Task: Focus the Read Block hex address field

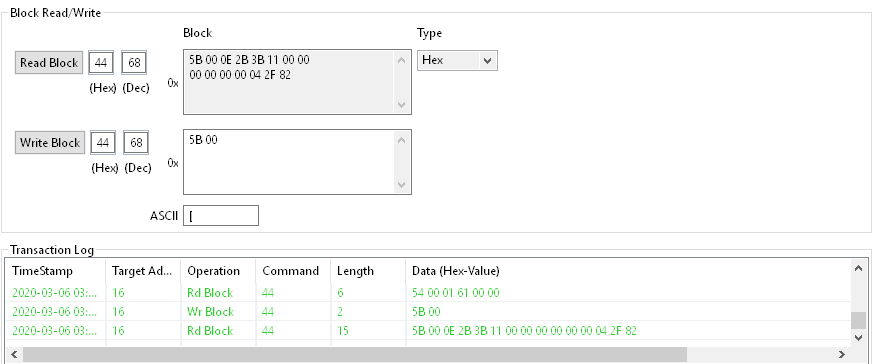Action: click(x=101, y=63)
